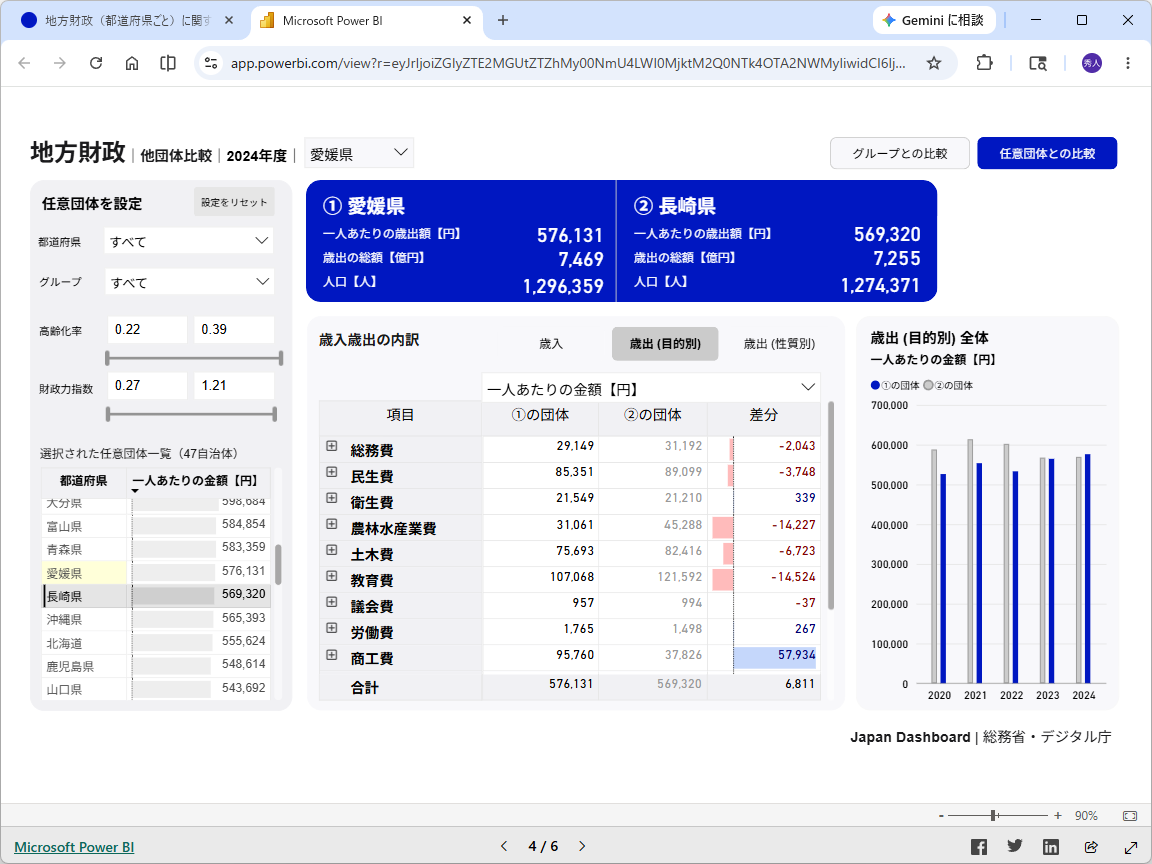
Task: Edit 高齢化率 minimum value 0.22
Action: [148, 329]
